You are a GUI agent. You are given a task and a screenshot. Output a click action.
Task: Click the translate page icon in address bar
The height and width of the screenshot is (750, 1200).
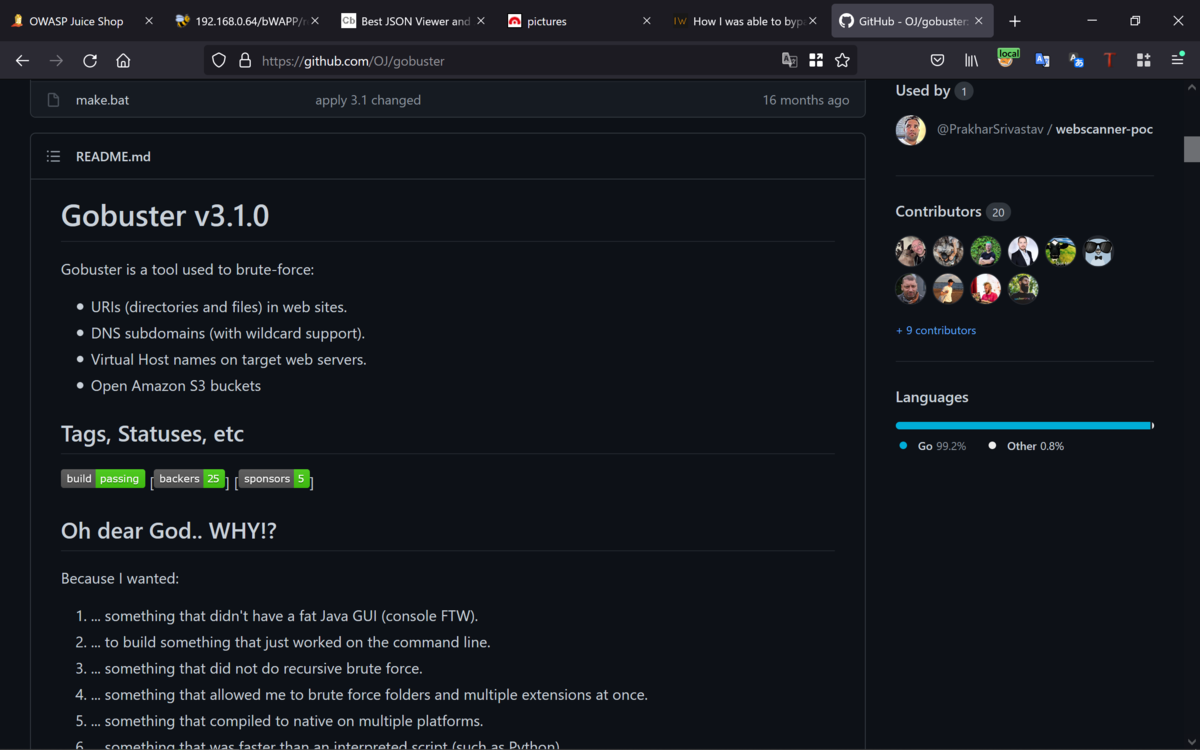(x=790, y=60)
